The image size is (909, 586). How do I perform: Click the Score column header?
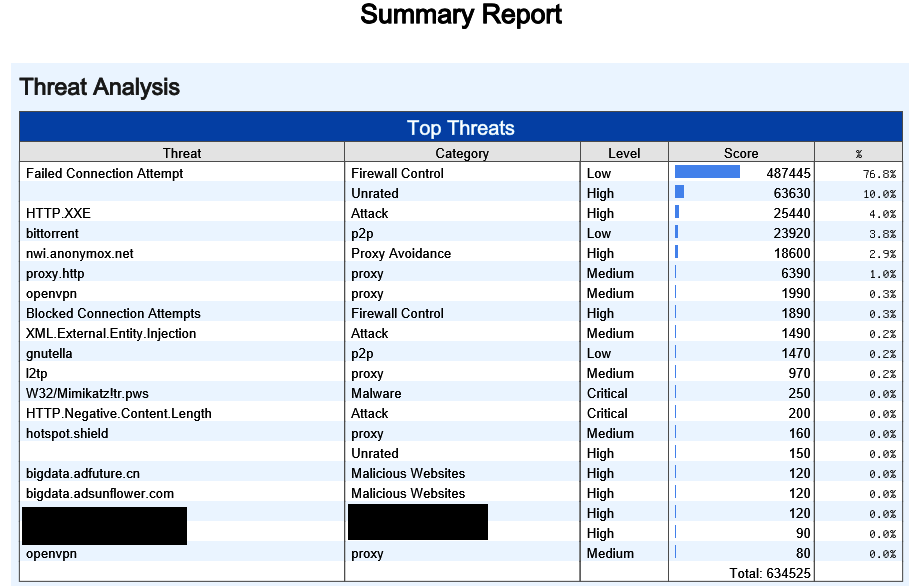coord(741,153)
